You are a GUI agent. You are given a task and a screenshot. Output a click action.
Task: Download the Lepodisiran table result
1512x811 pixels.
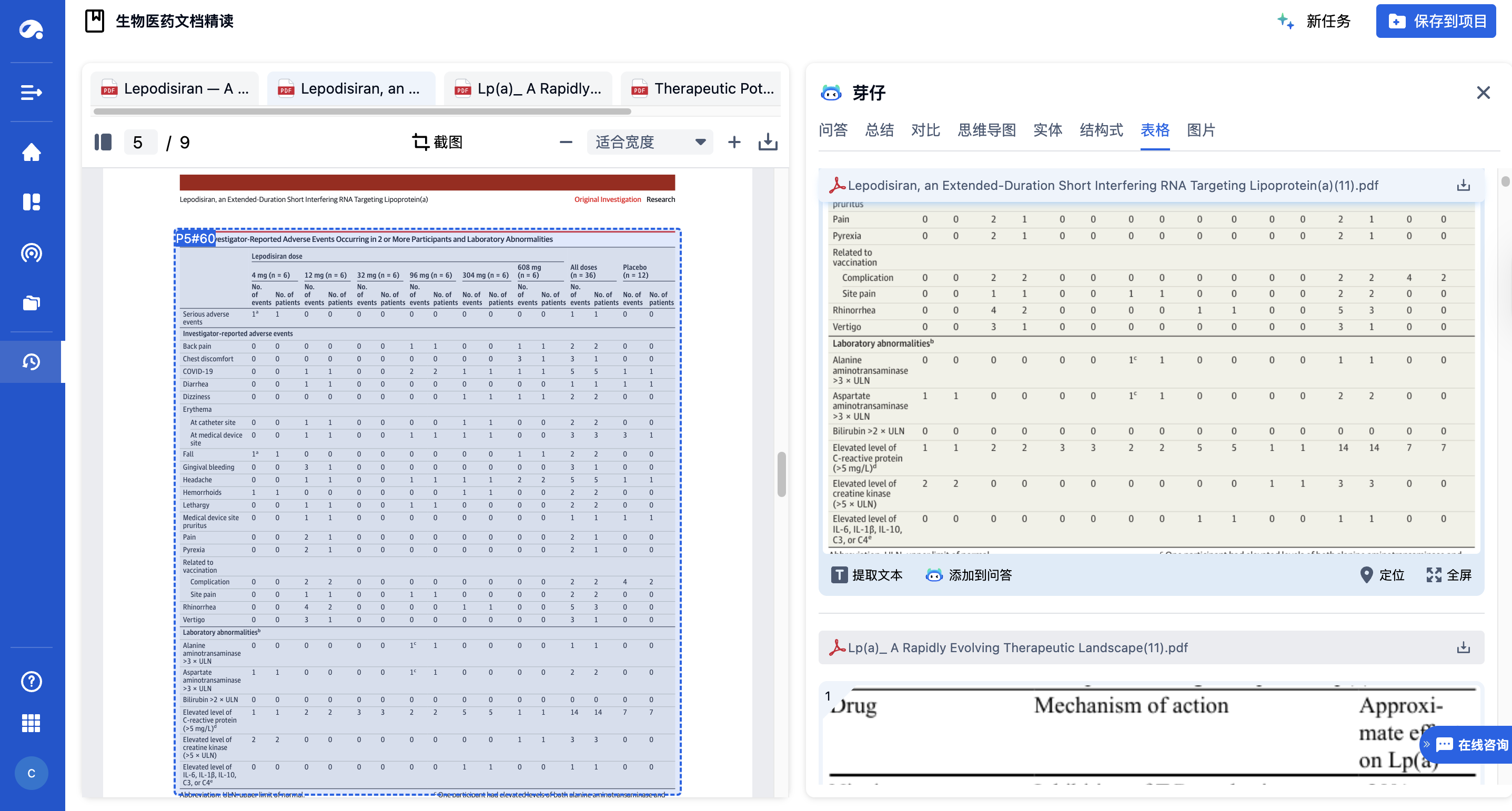pyautogui.click(x=1463, y=186)
